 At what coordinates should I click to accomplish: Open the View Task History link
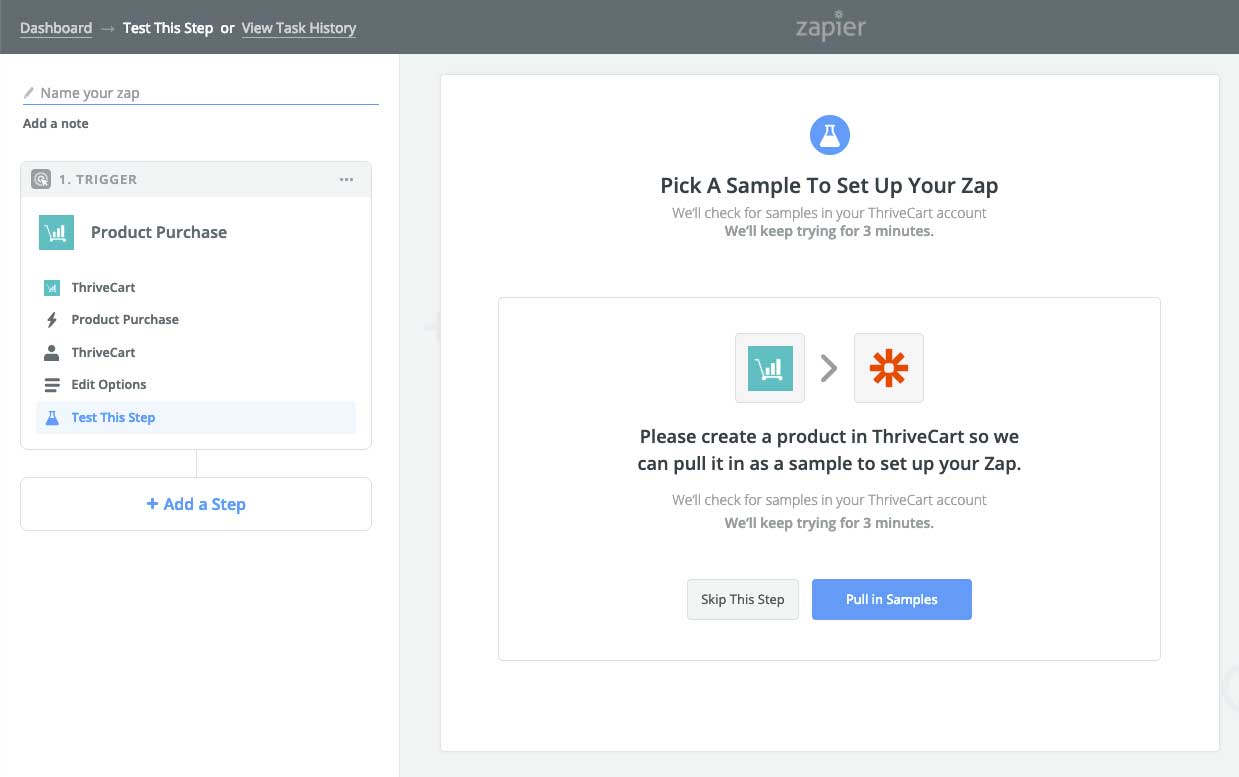pyautogui.click(x=299, y=28)
